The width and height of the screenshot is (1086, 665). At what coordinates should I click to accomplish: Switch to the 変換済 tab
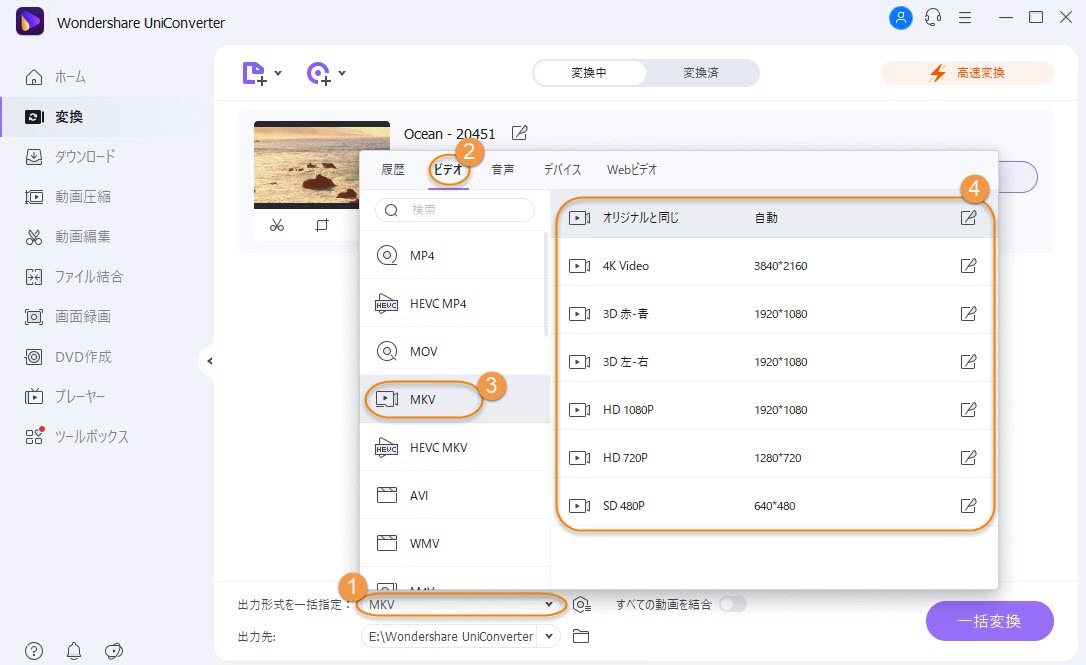pos(702,73)
